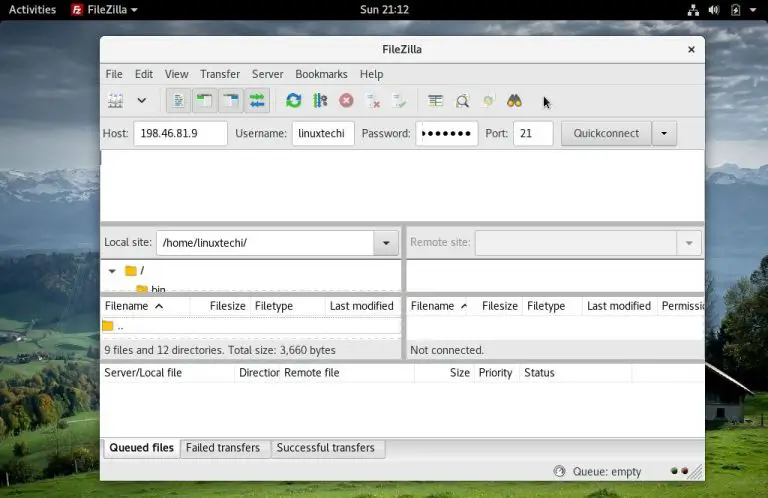This screenshot has width=768, height=498.
Task: Open the File menu
Action: (114, 74)
